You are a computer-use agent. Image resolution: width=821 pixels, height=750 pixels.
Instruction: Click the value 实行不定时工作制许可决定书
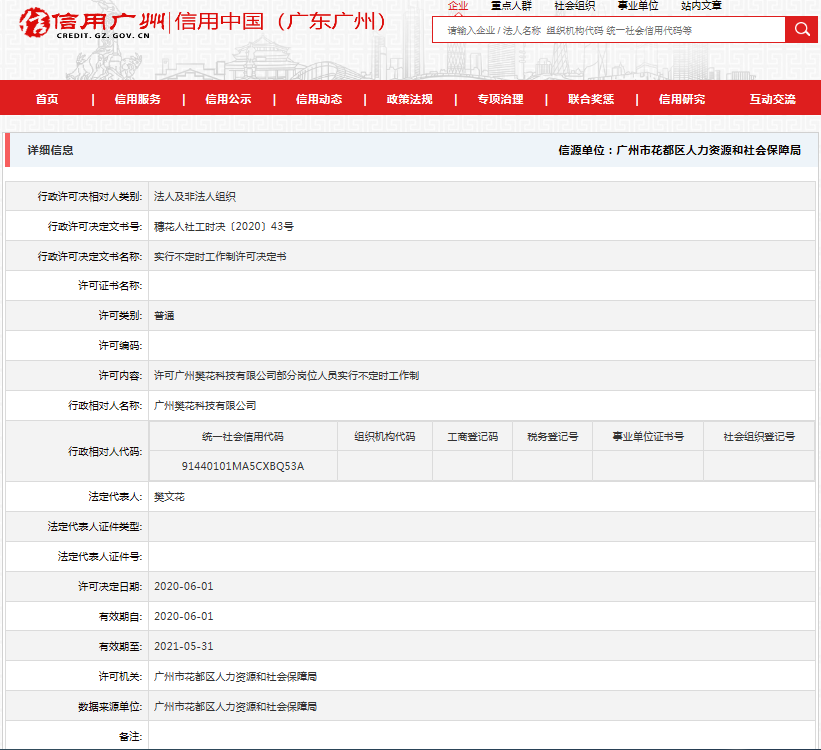click(x=220, y=257)
